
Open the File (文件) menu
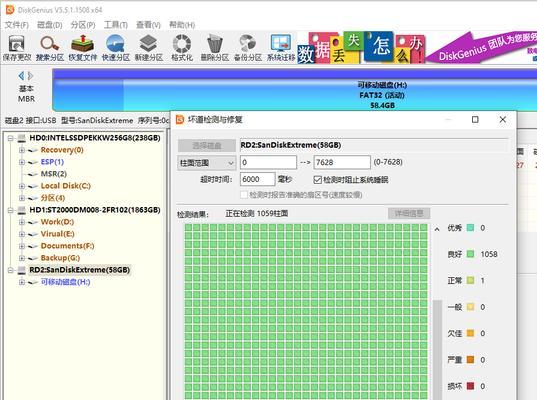click(16, 25)
